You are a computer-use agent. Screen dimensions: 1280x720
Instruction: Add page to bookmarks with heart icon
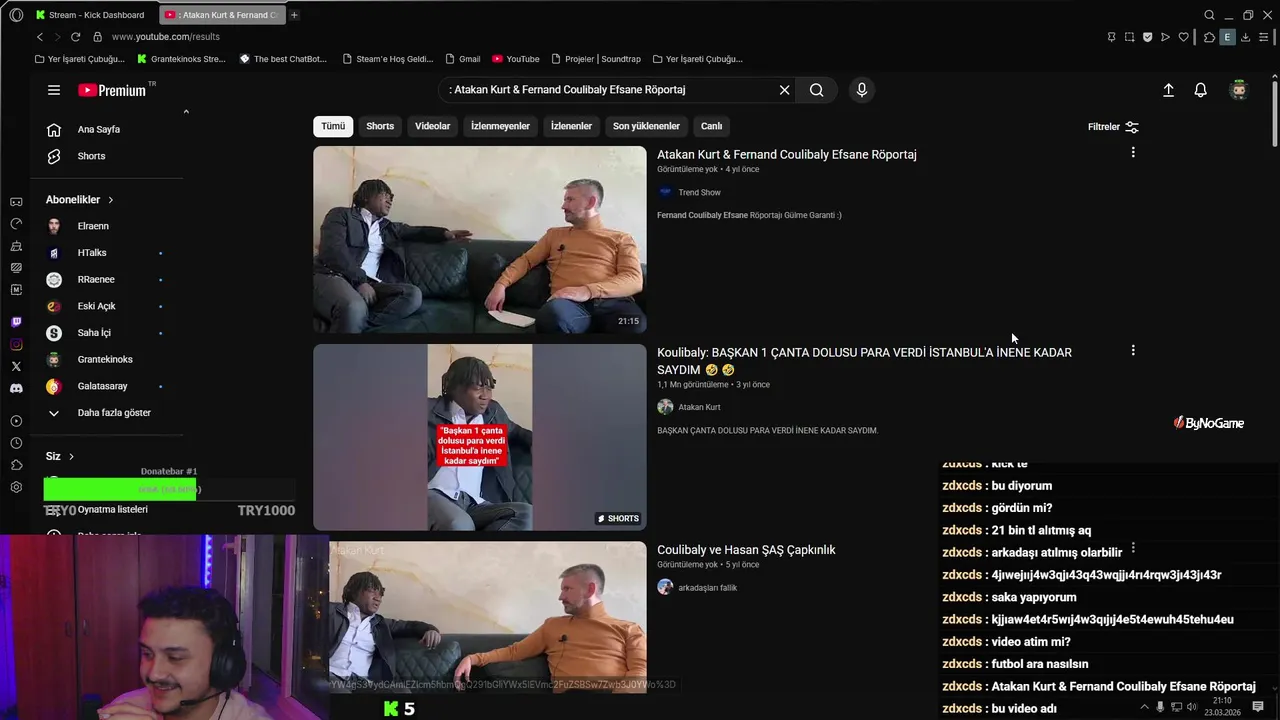point(1184,37)
